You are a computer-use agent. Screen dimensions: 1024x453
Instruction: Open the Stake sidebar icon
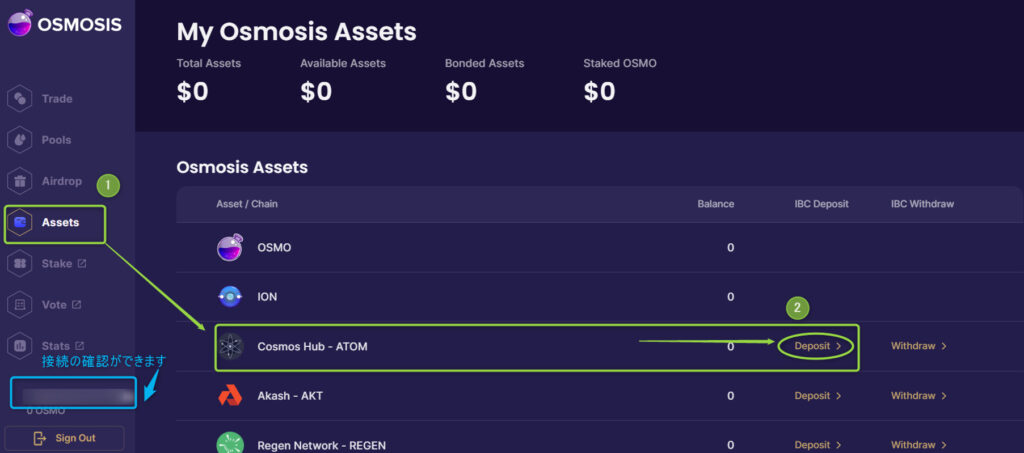coord(20,264)
